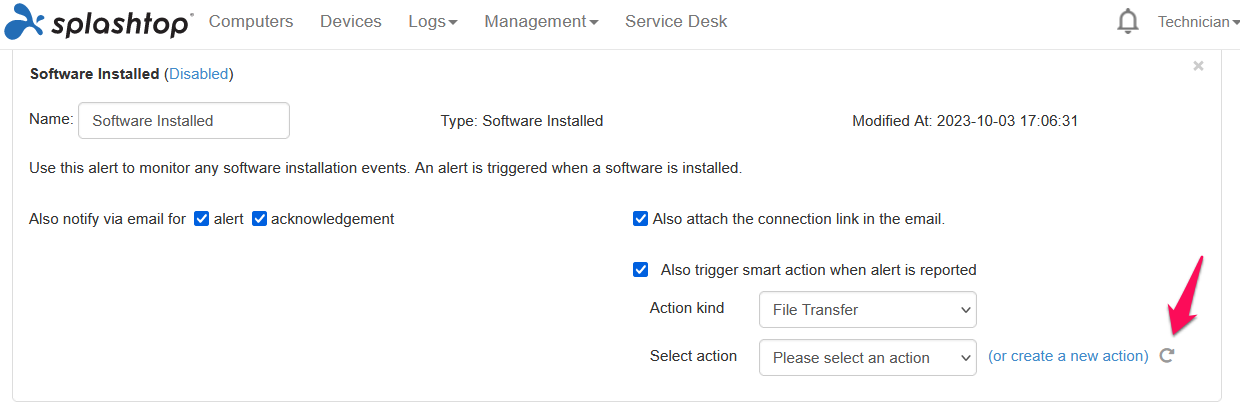The height and width of the screenshot is (412, 1240).
Task: Toggle the alert email checkbox
Action: click(x=201, y=219)
